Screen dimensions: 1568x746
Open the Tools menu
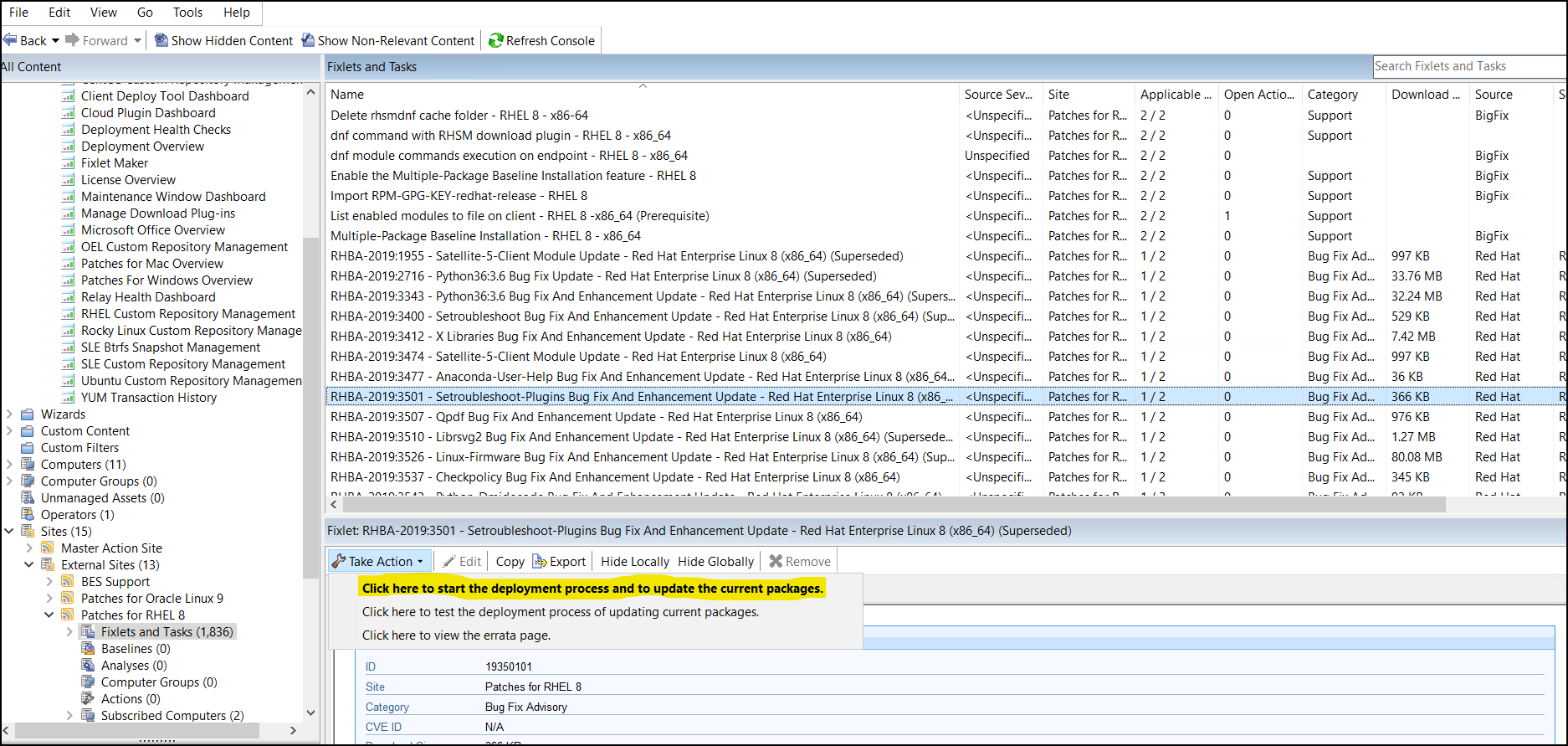click(187, 13)
